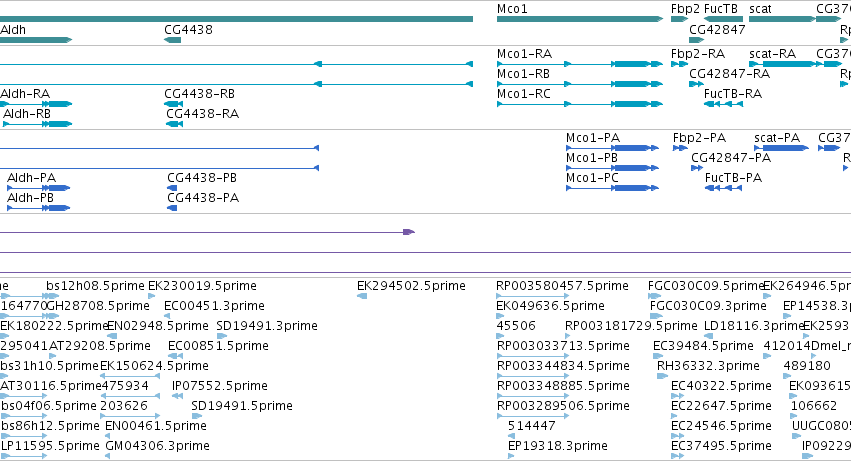This screenshot has width=851, height=461.
Task: Select the CG42847-RA transcript glyph
Action: tap(696, 84)
